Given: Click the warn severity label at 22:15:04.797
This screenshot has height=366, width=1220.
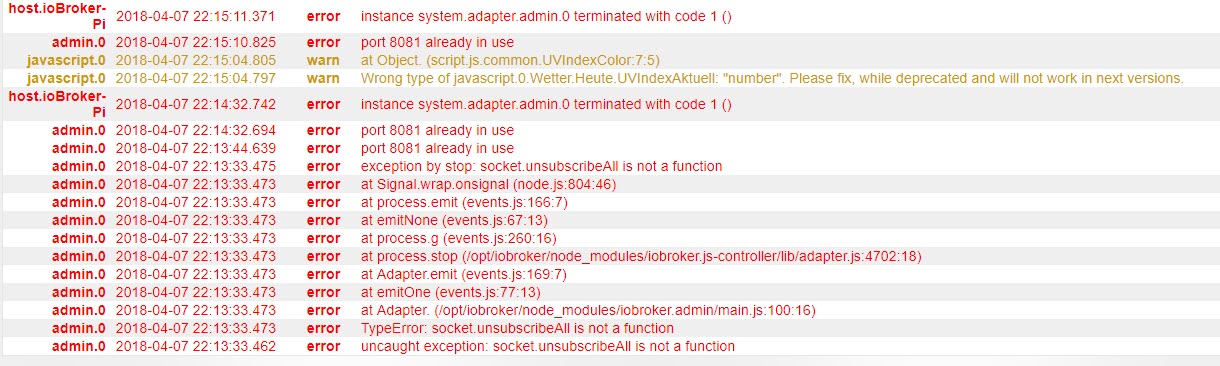Looking at the screenshot, I should 323,78.
